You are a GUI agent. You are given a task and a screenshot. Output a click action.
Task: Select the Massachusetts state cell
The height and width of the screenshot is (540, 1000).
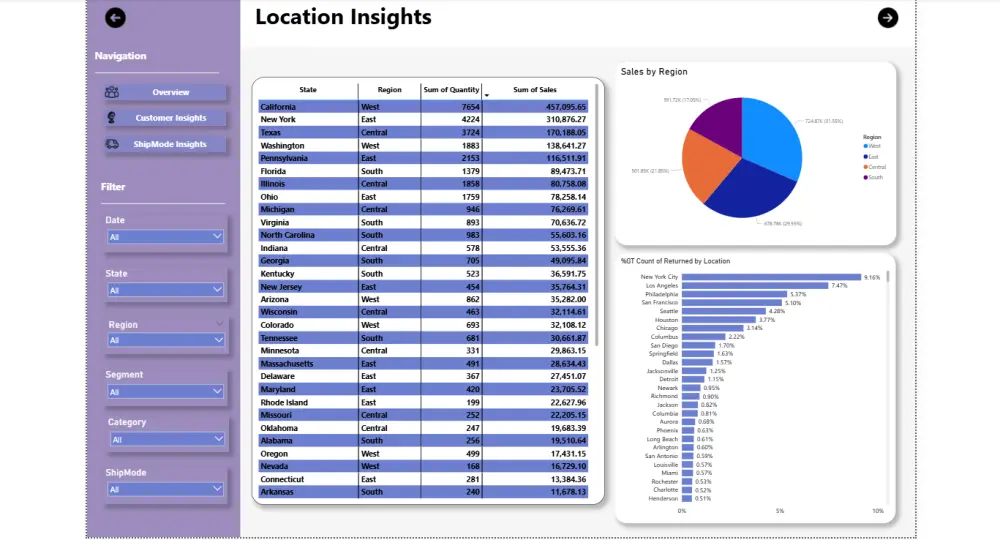(308, 363)
